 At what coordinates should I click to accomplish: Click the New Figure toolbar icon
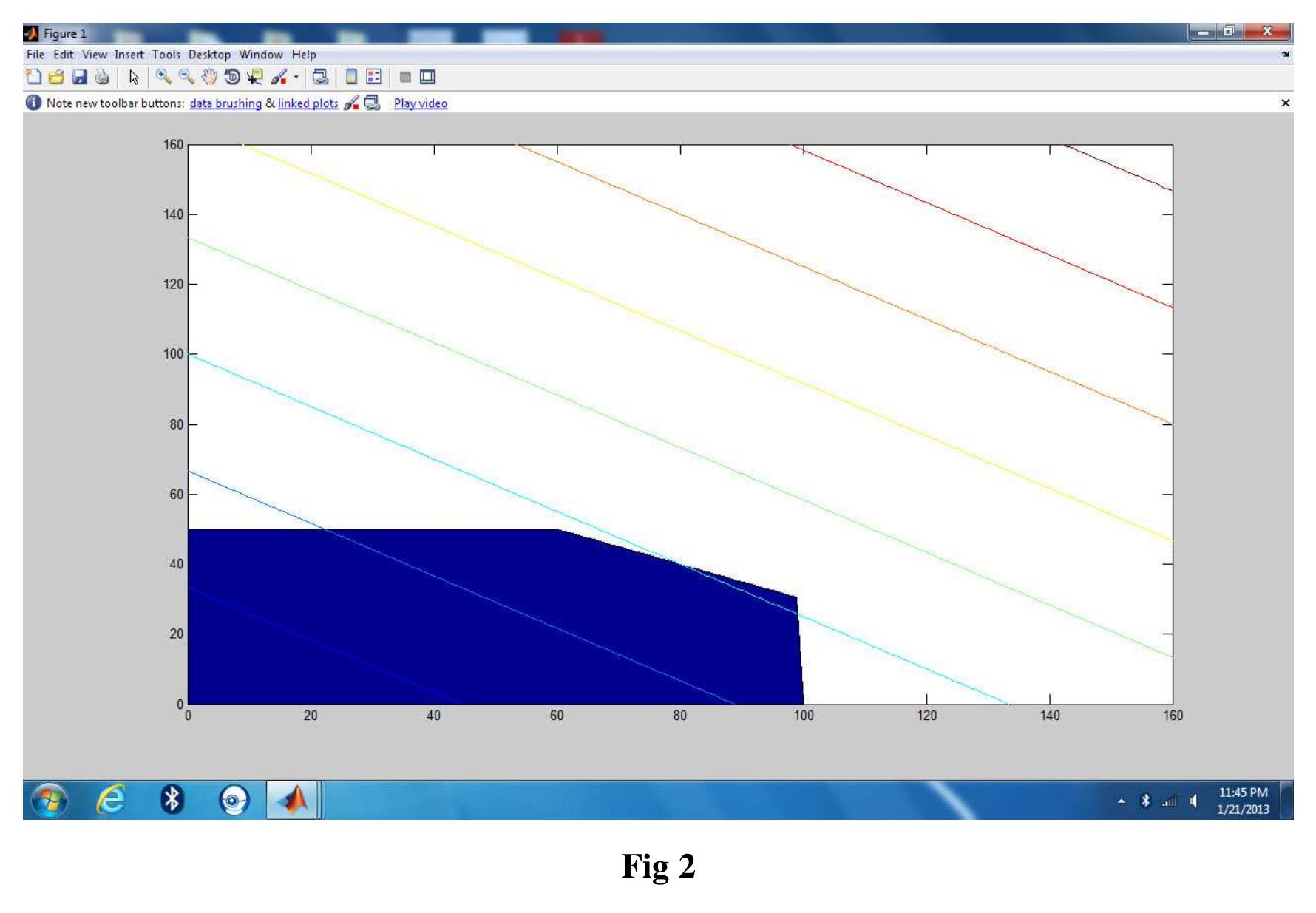[33, 77]
